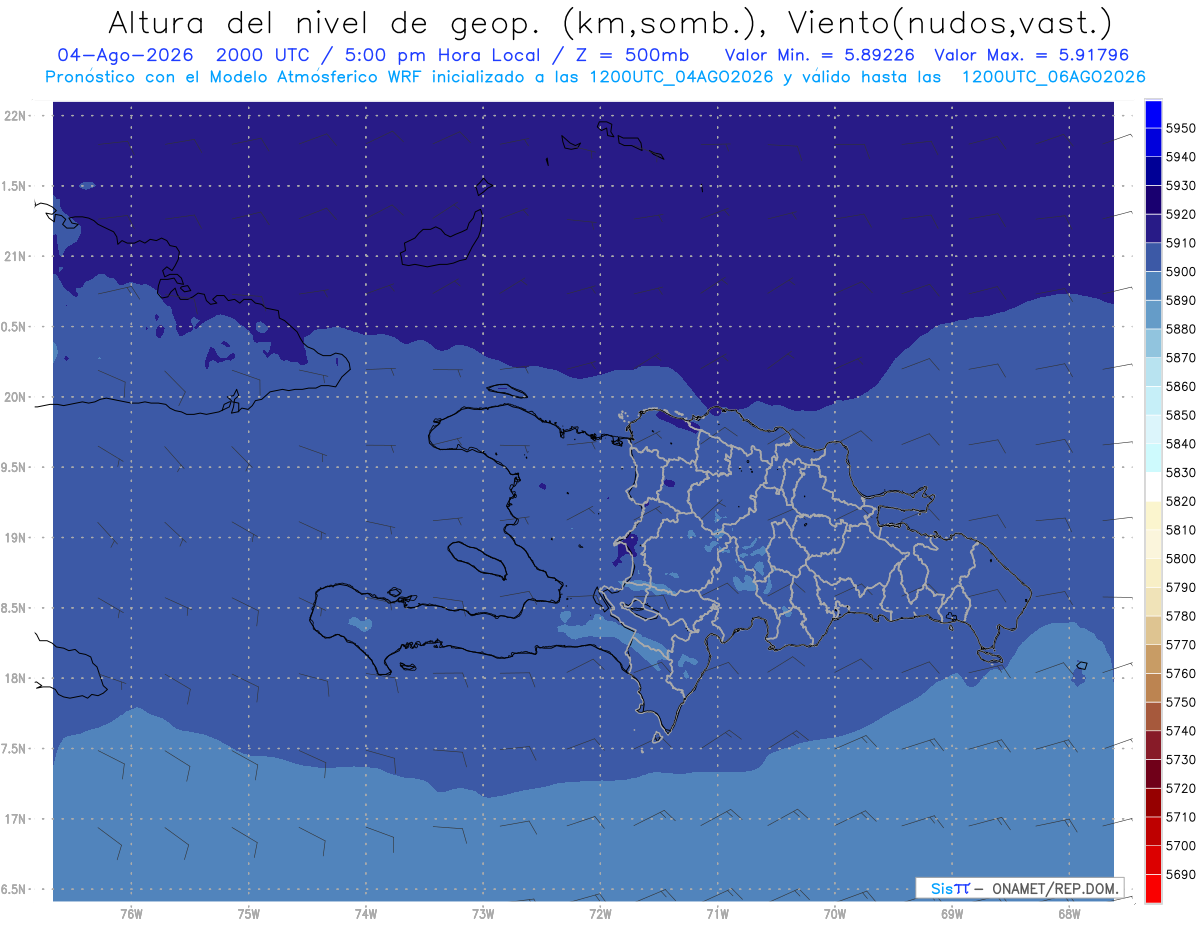1200x927 pixels.
Task: Click the '5950' color scale label
Action: coord(1180,128)
